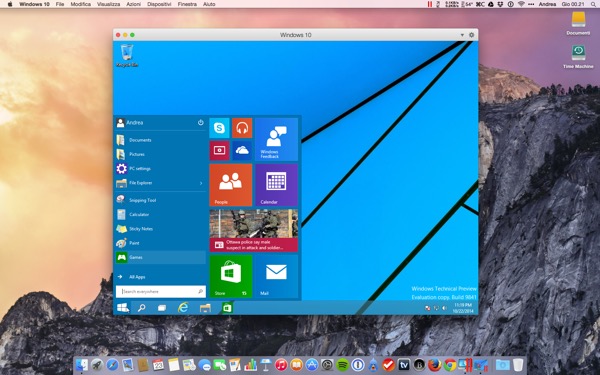Image resolution: width=600 pixels, height=375 pixels.
Task: Click the Internet Explorer taskbar icon
Action: point(183,308)
